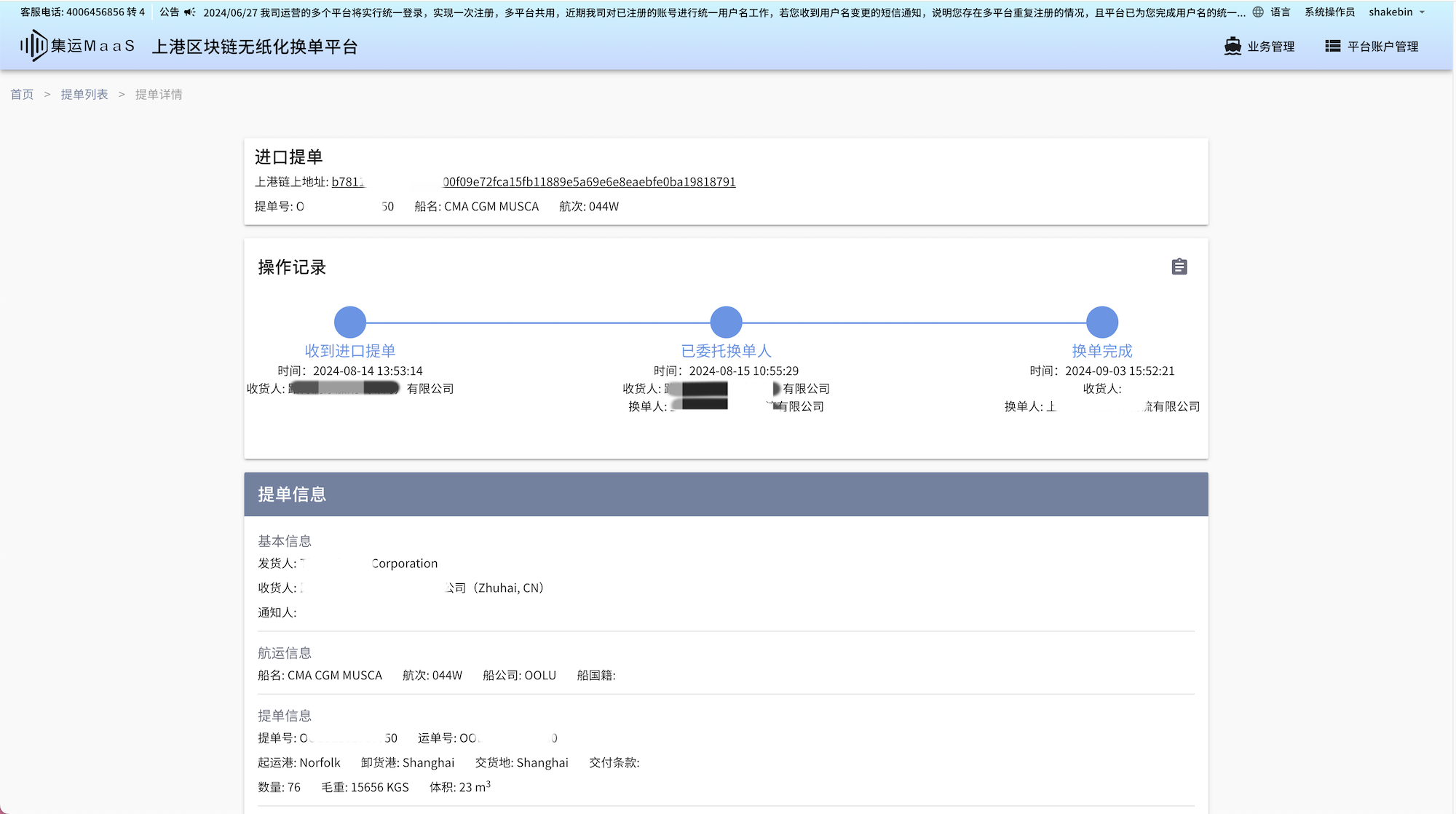Click the list icon for 平台账户管理
Image resolution: width=1456 pixels, height=814 pixels.
(1332, 46)
